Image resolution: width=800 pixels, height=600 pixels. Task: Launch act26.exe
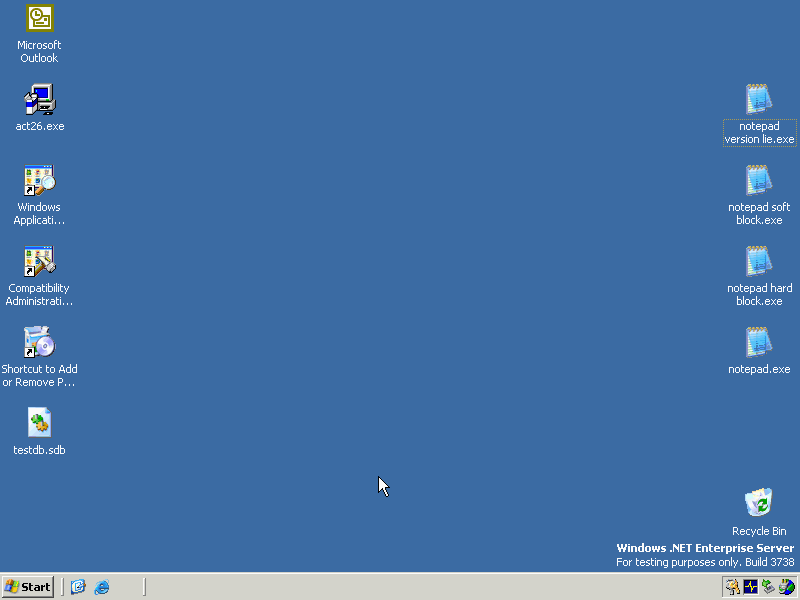click(39, 100)
